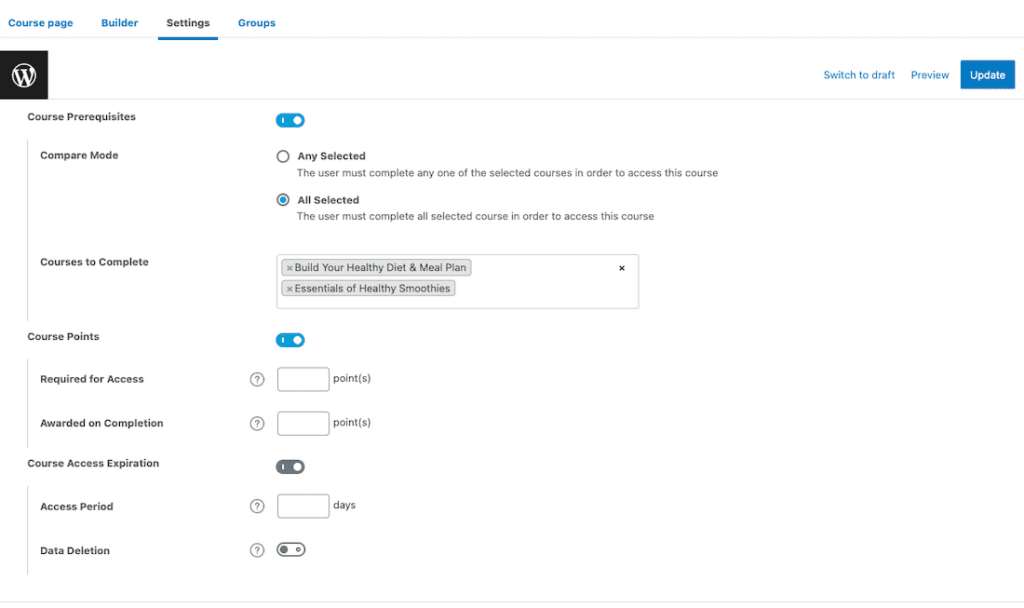Enable the Course Access Expiration toggle
1024x608 pixels.
click(x=290, y=466)
